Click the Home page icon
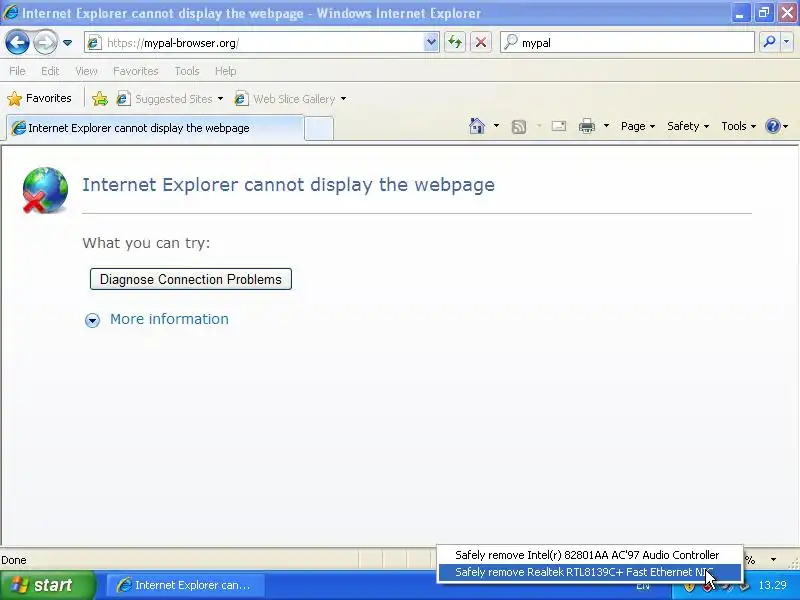 point(477,126)
